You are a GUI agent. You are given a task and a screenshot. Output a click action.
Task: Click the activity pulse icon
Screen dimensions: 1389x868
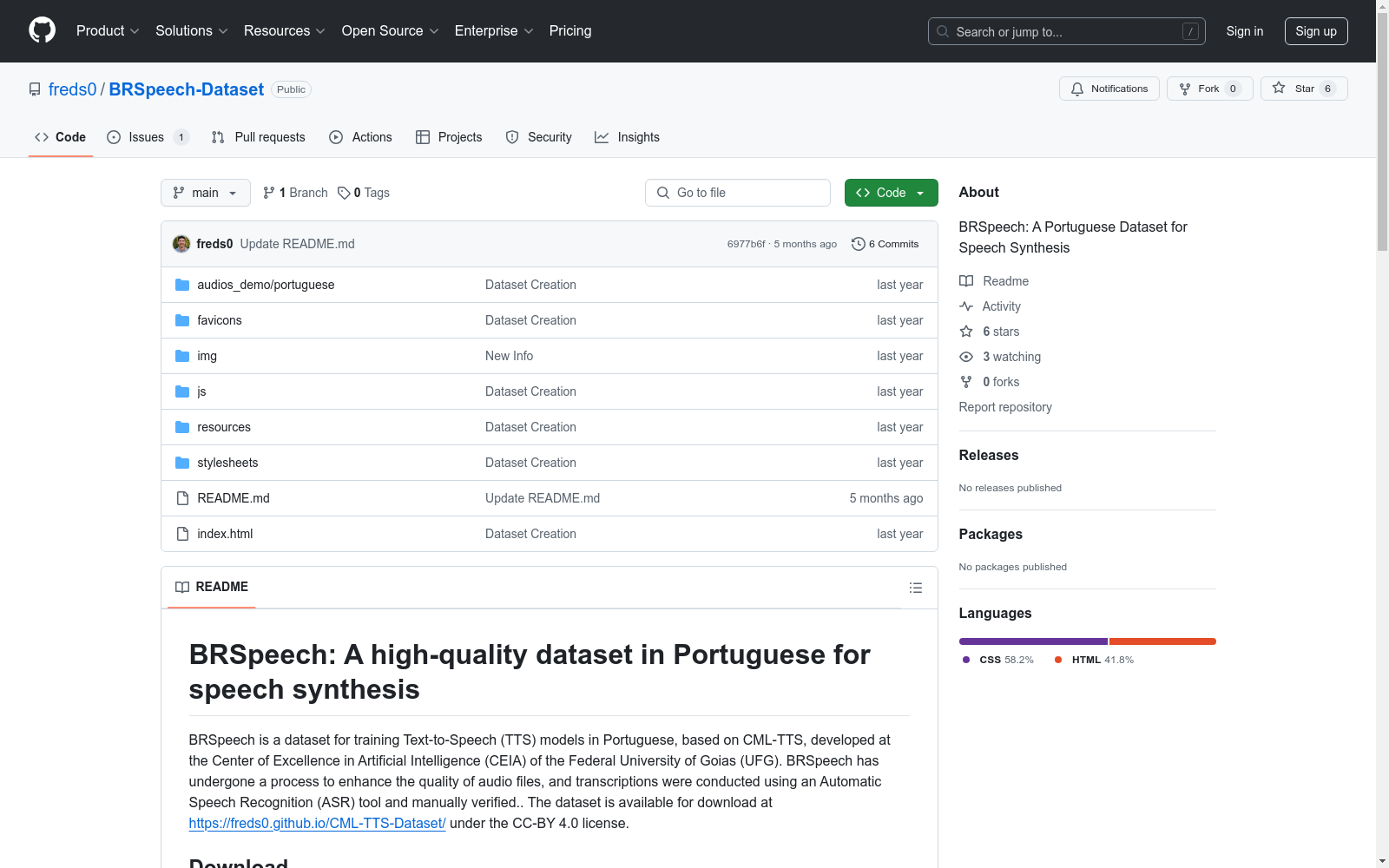(966, 306)
